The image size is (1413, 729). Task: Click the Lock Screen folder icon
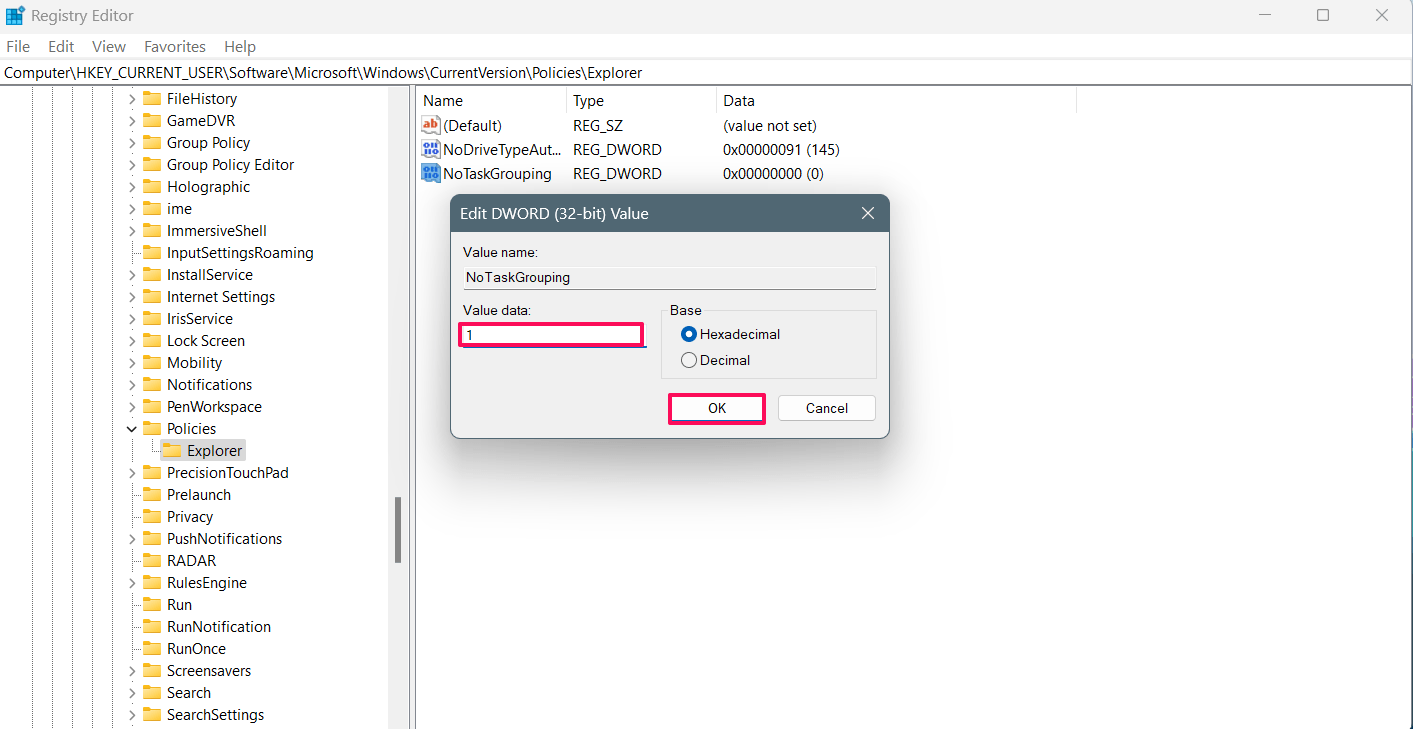click(x=152, y=341)
